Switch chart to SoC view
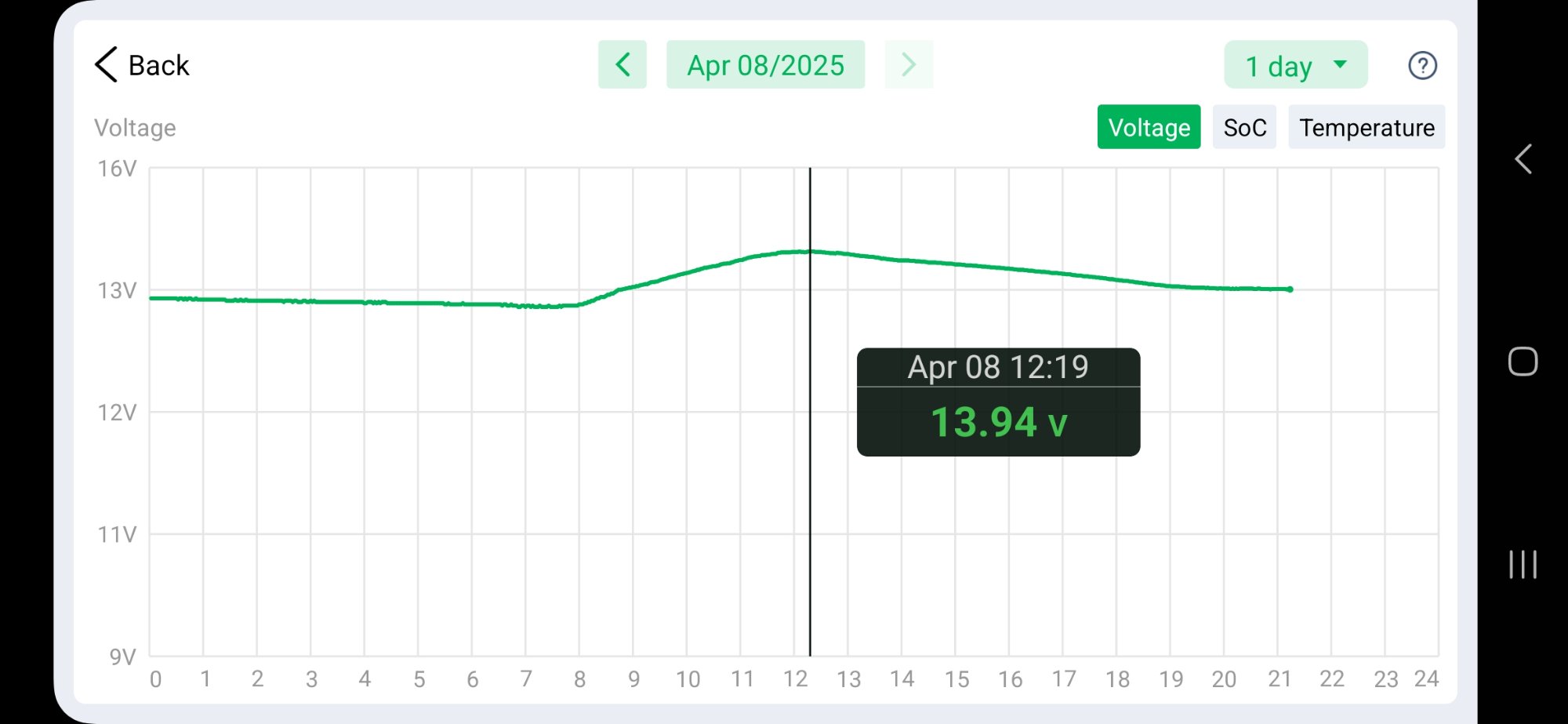1568x724 pixels. tap(1244, 127)
